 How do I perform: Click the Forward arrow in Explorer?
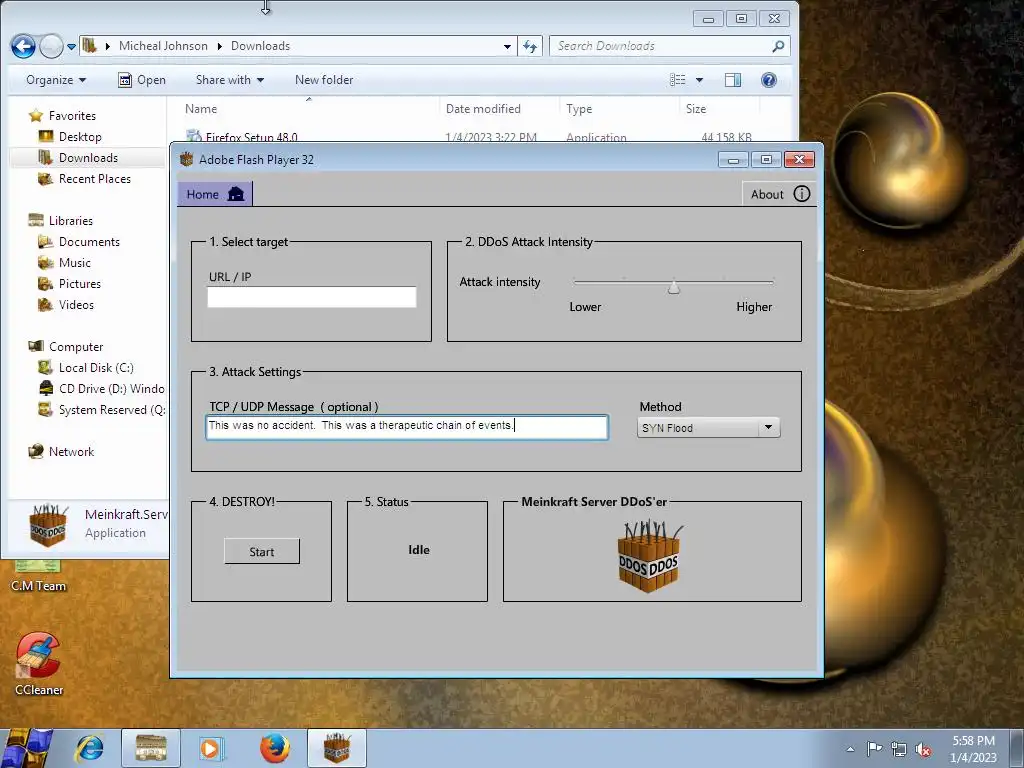pos(51,46)
